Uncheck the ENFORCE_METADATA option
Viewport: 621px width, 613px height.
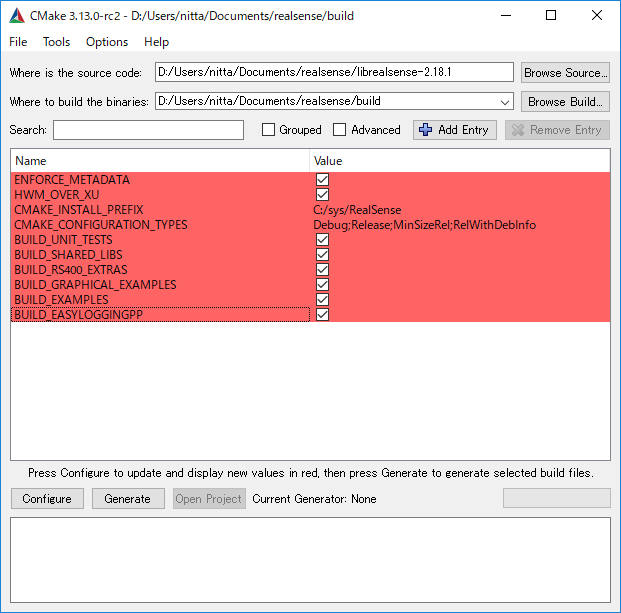[322, 180]
